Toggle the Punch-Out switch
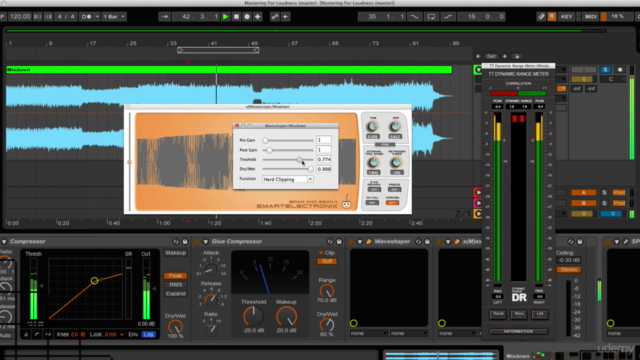640x360 pixels. 448,17
